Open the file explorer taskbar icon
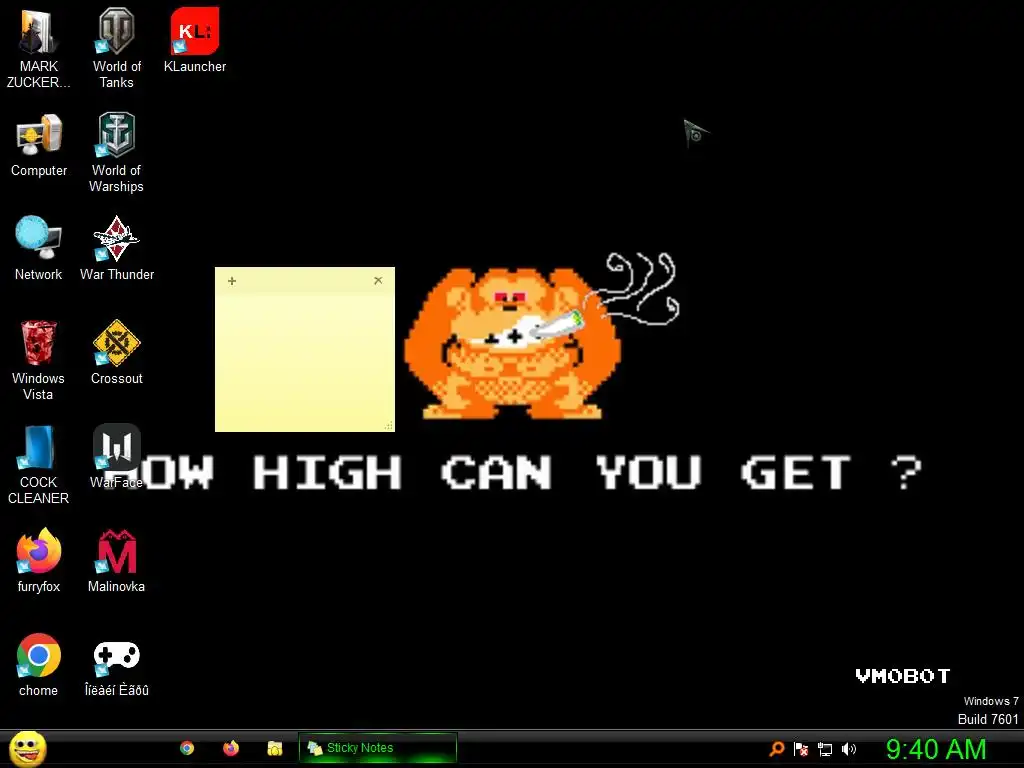The width and height of the screenshot is (1024, 768). 275,748
